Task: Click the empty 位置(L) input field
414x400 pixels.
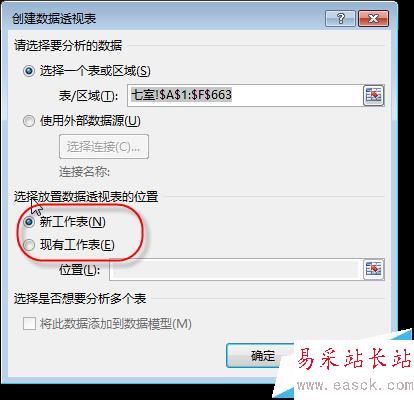Action: point(236,269)
